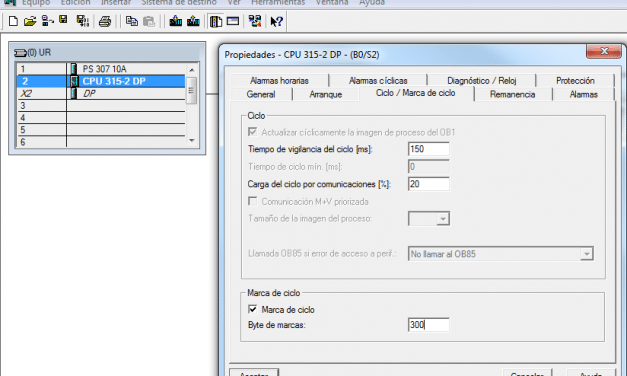The height and width of the screenshot is (376, 627).
Task: Create a new station with New icon
Action: [13, 21]
